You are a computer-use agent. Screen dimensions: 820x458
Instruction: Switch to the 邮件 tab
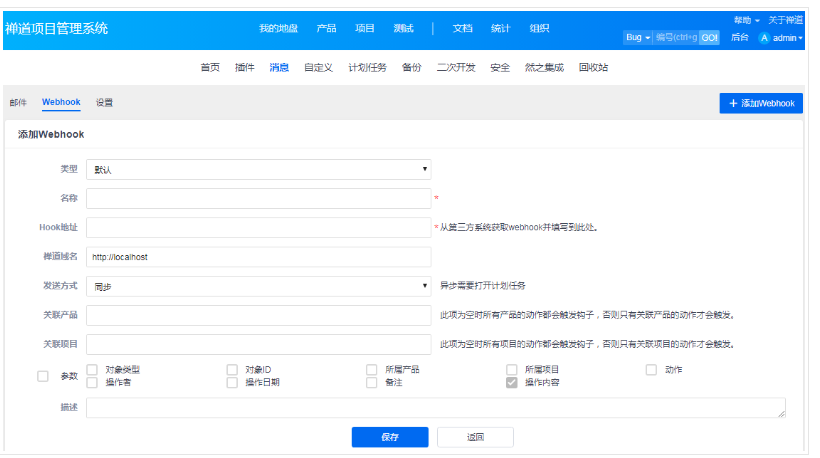[x=18, y=102]
